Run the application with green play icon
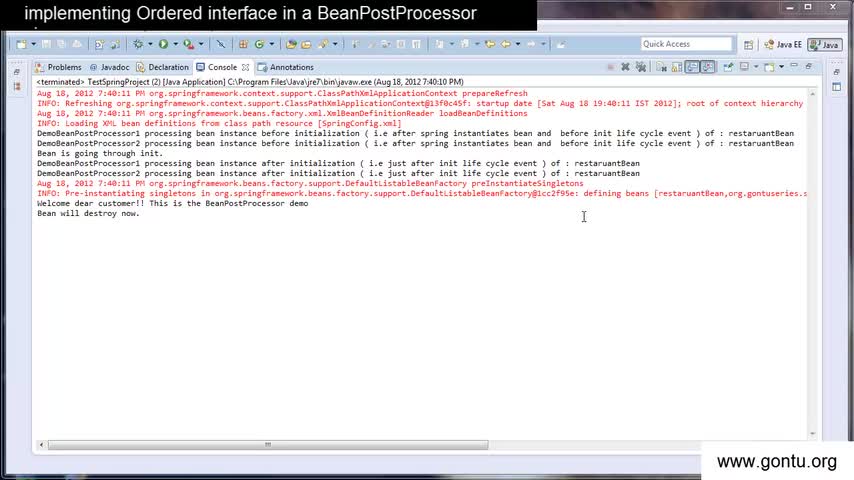 coord(163,44)
